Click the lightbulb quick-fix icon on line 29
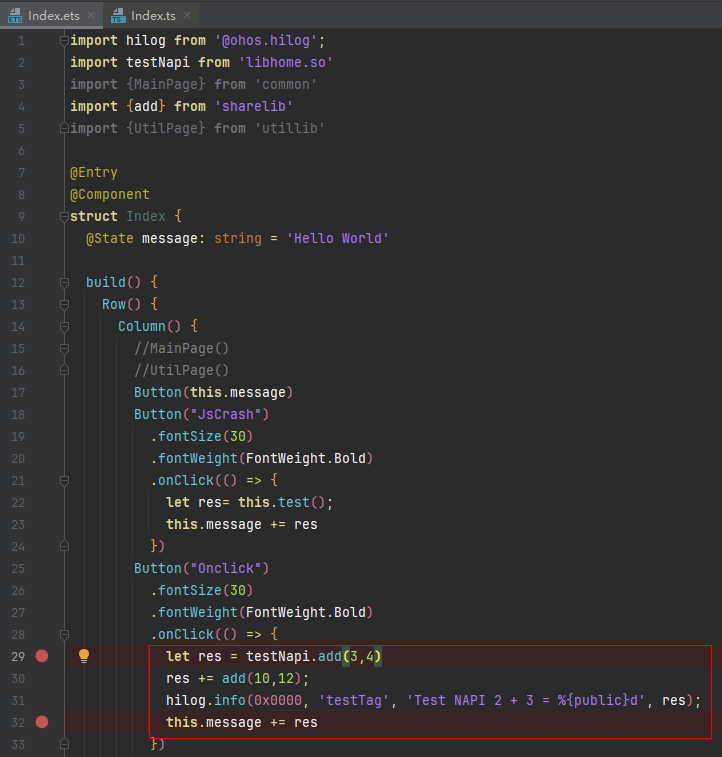This screenshot has width=722, height=757. pos(84,656)
